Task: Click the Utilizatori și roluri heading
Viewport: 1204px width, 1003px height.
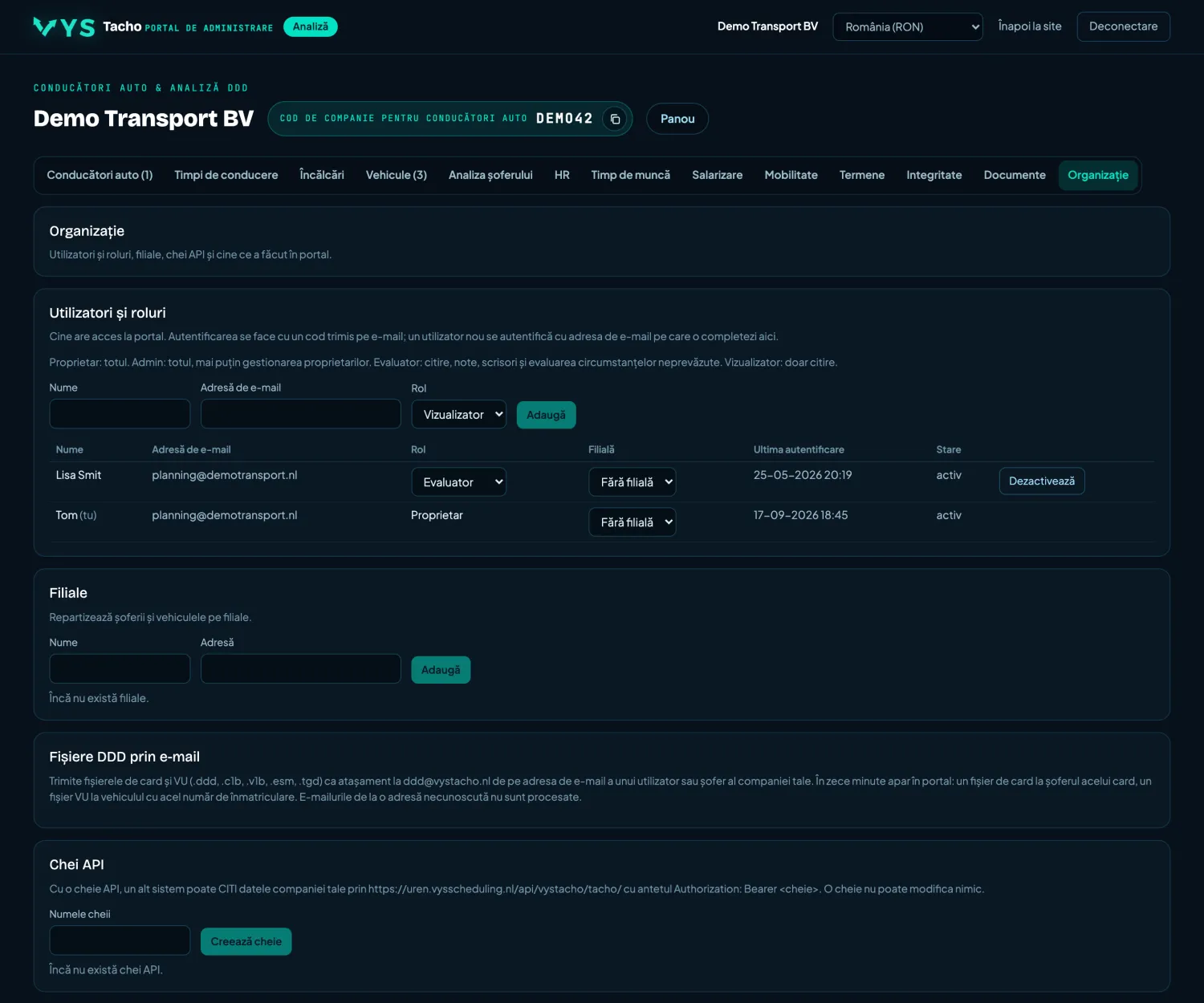Action: coord(108,313)
